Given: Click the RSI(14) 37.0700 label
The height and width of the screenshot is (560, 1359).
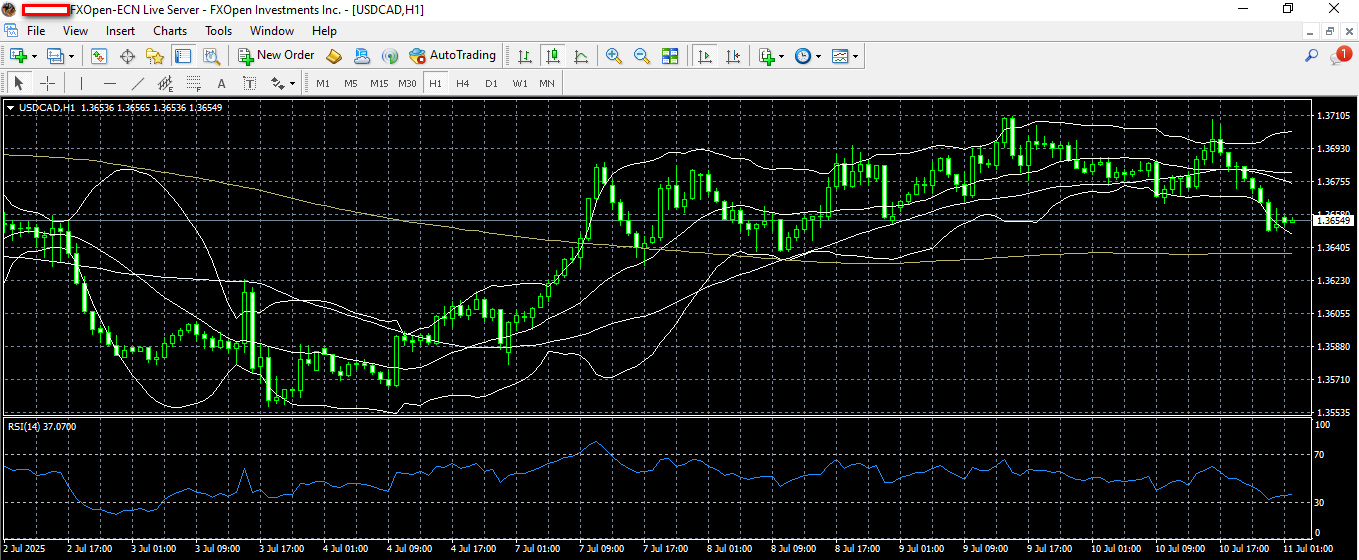Looking at the screenshot, I should click(41, 426).
